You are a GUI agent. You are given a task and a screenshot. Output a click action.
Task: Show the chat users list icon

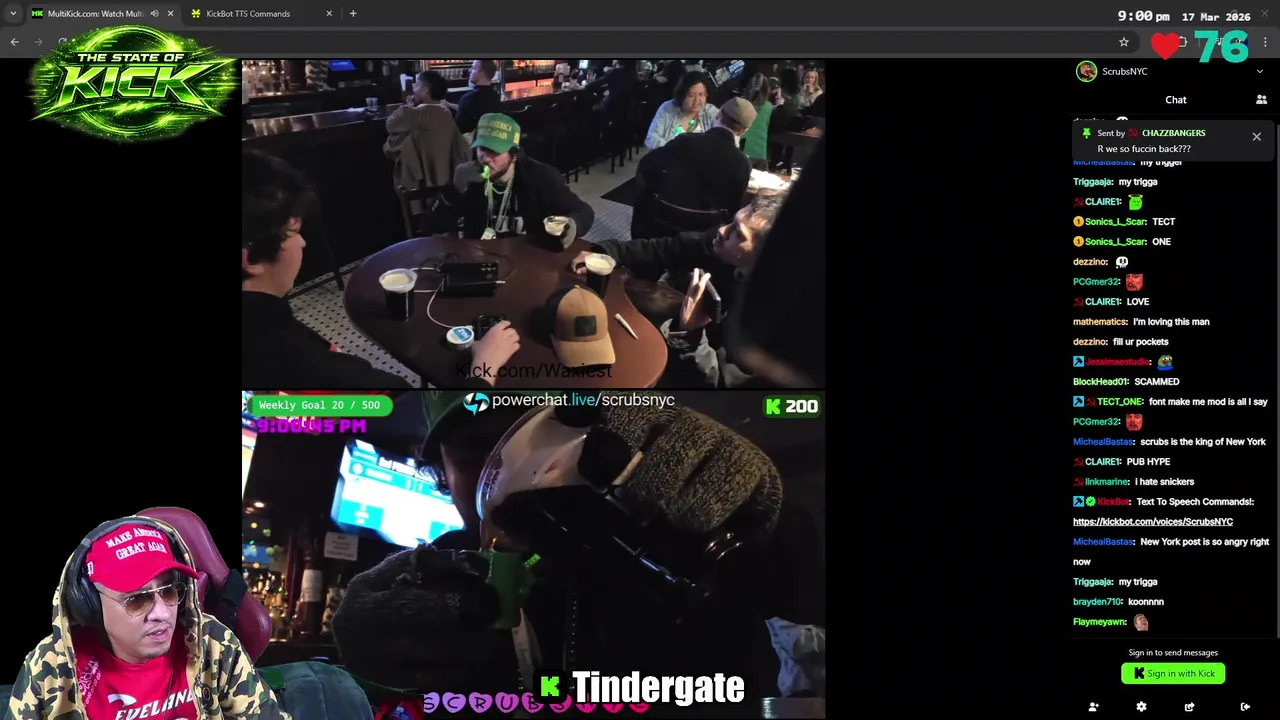pyautogui.click(x=1261, y=100)
